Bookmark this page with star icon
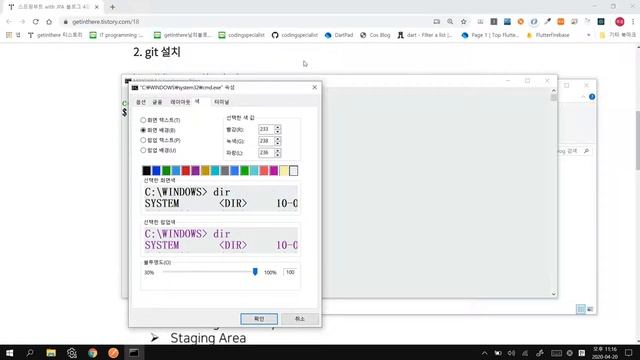 pyautogui.click(x=463, y=22)
